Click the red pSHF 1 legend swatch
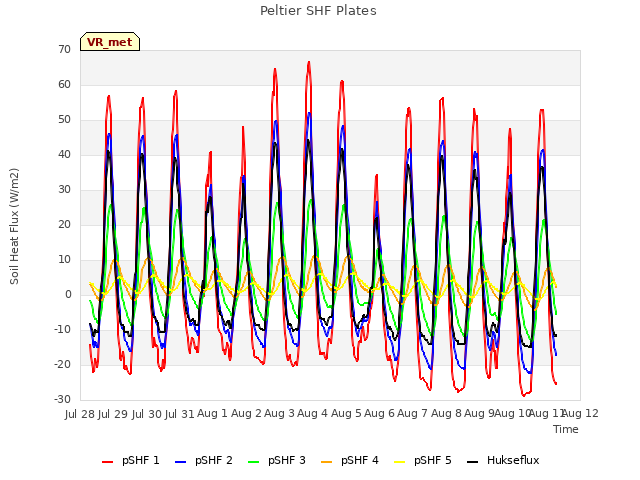This screenshot has height=480, width=640. coord(107,462)
